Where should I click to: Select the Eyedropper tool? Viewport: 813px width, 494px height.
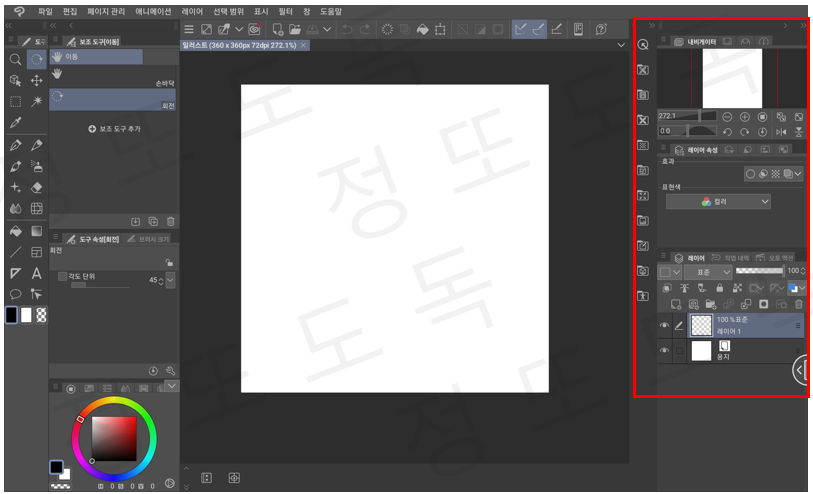[x=16, y=123]
